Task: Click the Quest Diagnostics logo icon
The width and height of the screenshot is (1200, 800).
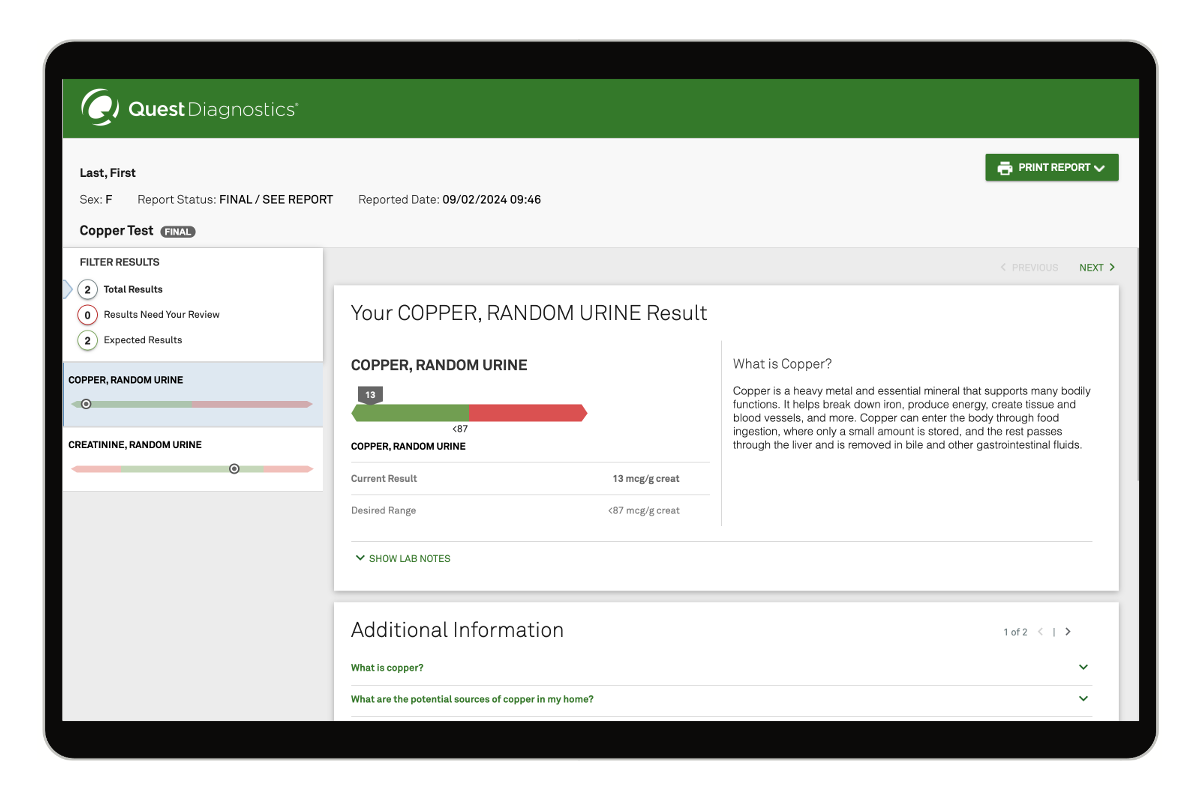Action: 101,108
